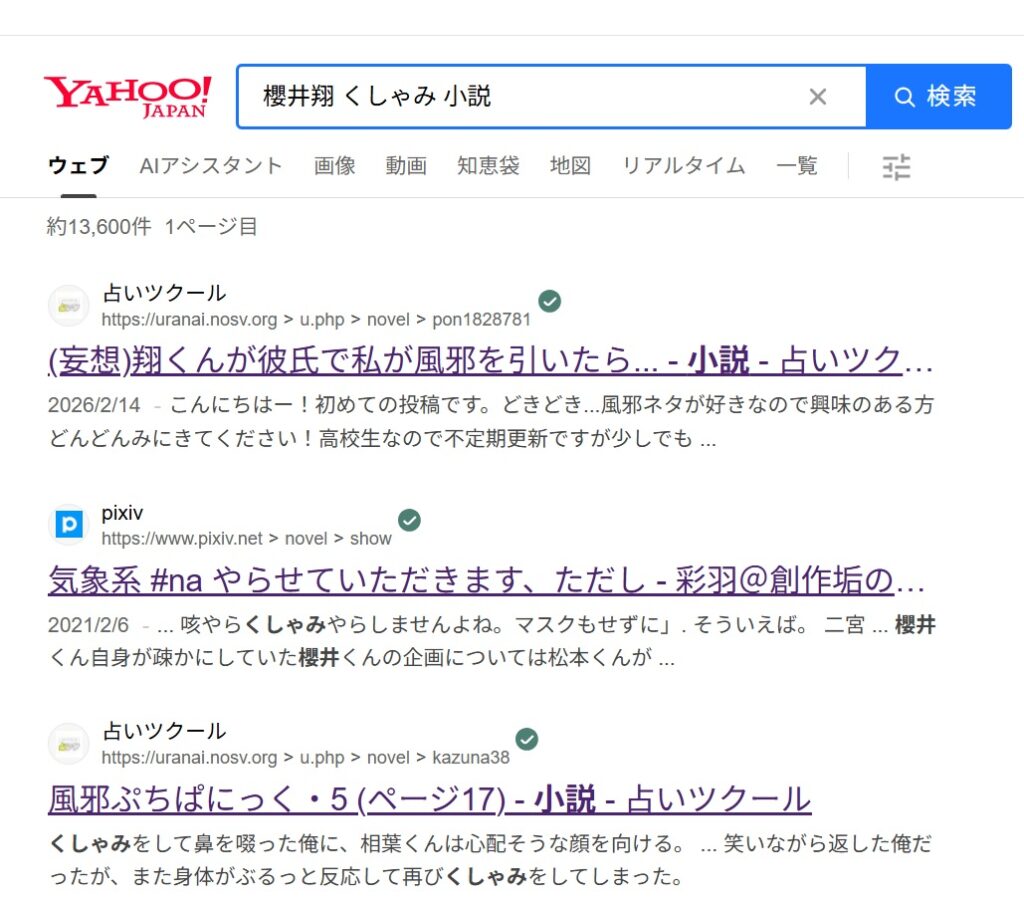1024x901 pixels.
Task: Click the favicon of the kazuna38 result
Action: click(x=69, y=744)
